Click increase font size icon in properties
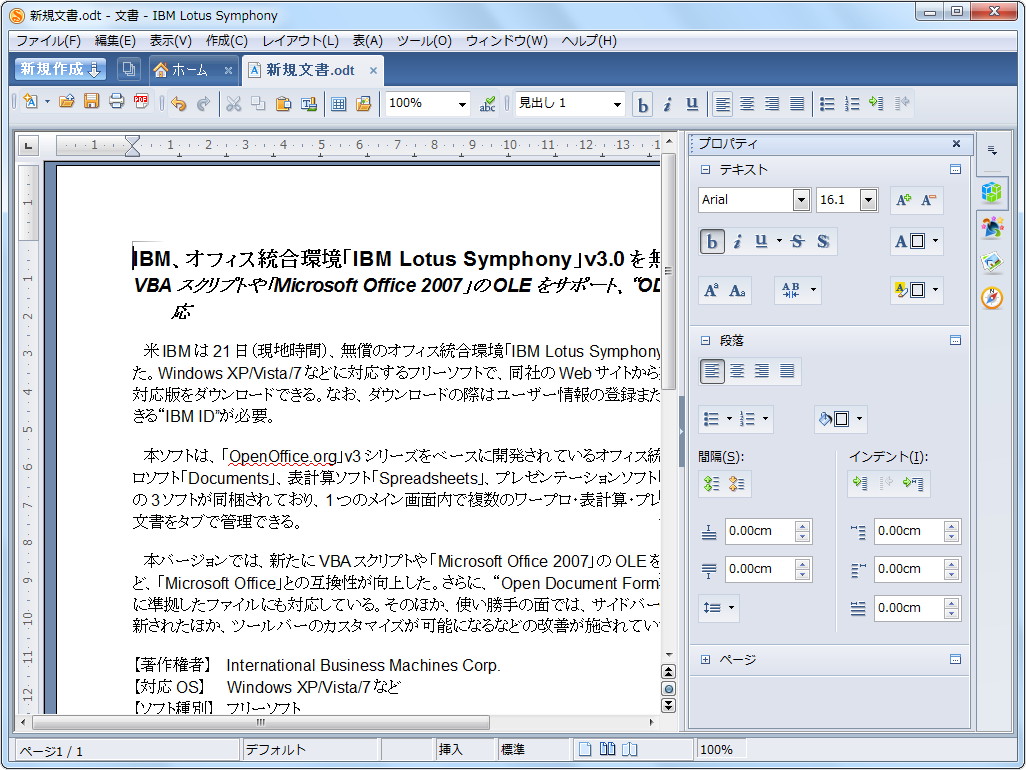The image size is (1026, 770). (x=904, y=200)
